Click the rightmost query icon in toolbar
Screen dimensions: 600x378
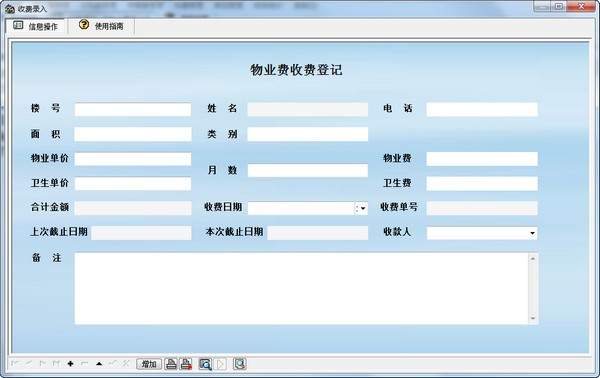tap(240, 364)
